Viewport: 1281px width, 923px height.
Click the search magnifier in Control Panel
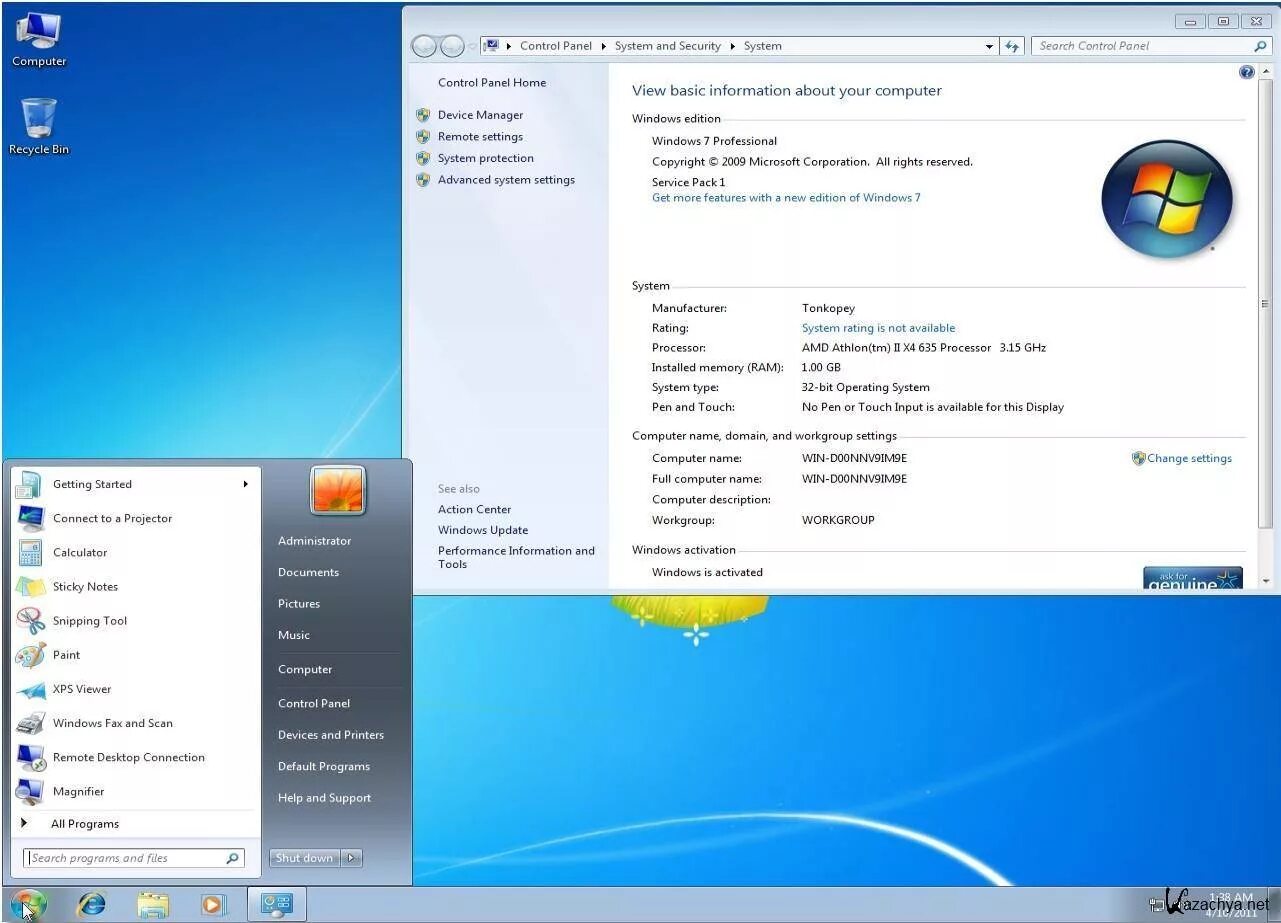click(x=1260, y=46)
